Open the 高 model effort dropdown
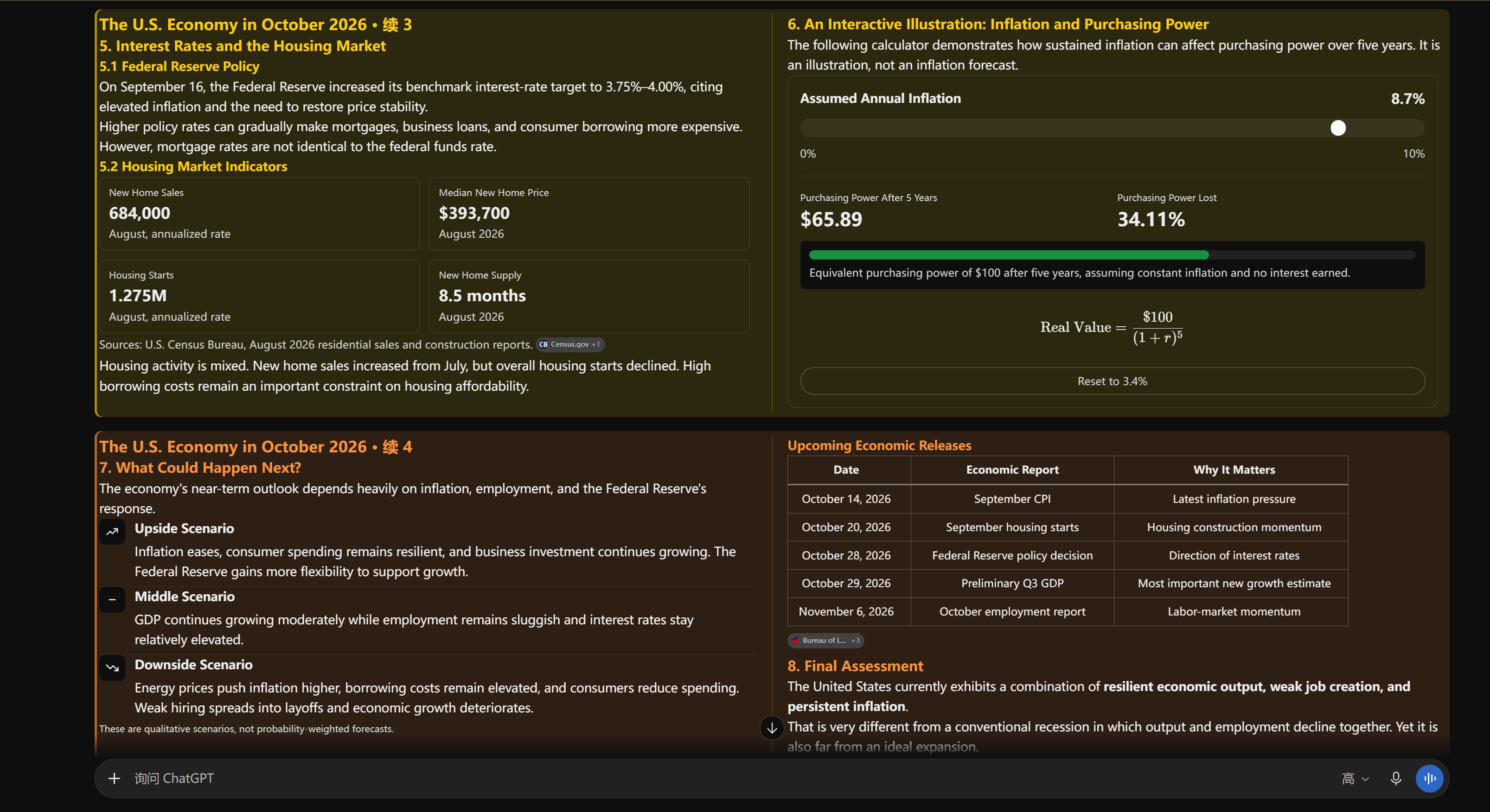 [1354, 779]
